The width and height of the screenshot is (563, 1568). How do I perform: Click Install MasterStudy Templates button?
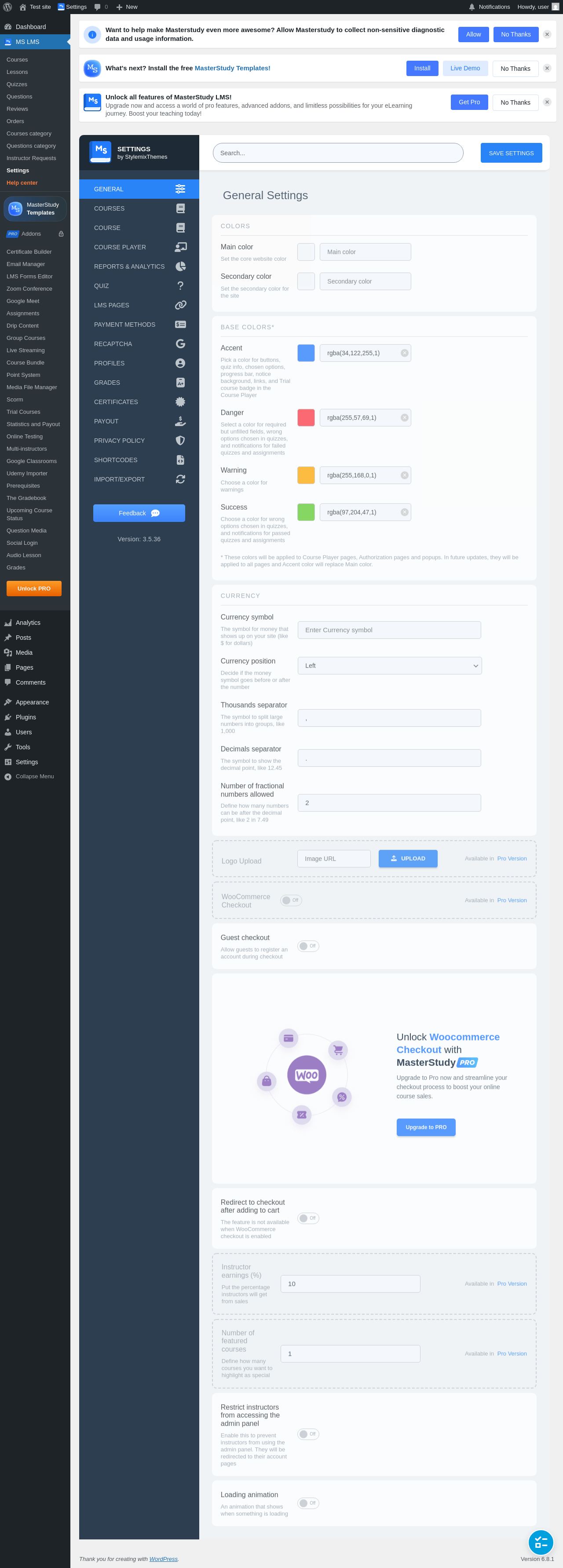click(x=422, y=68)
